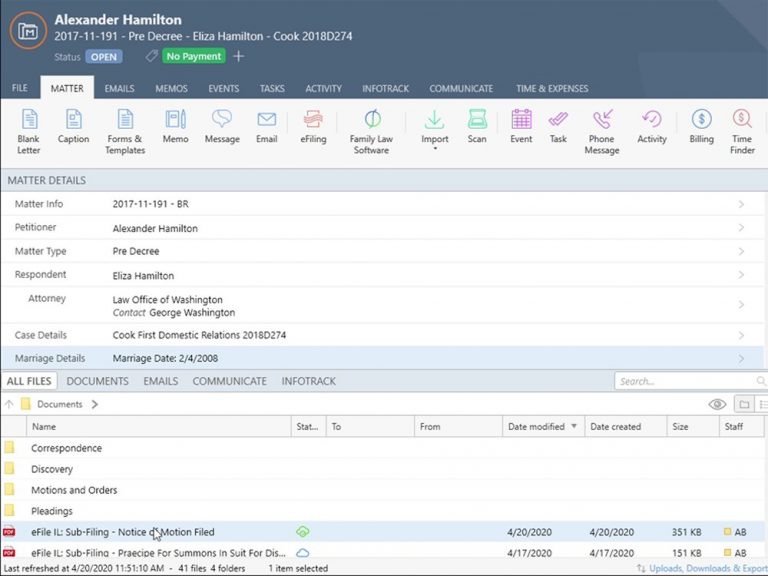Show the DOCUMENTS files filter

(97, 381)
